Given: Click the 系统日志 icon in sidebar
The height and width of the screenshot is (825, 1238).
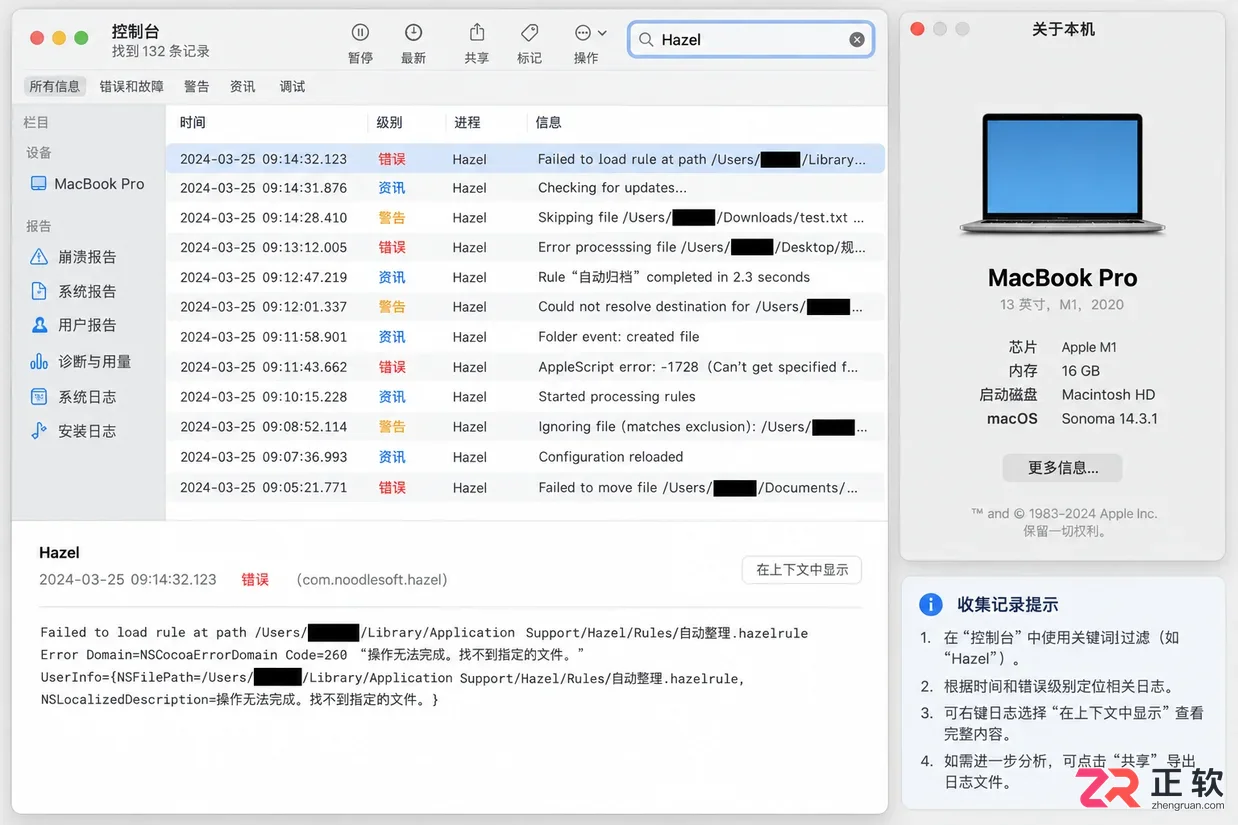Looking at the screenshot, I should point(39,397).
